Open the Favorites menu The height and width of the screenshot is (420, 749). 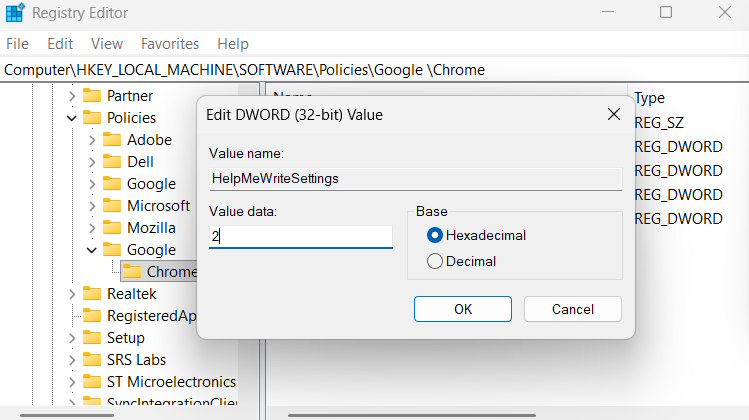170,44
